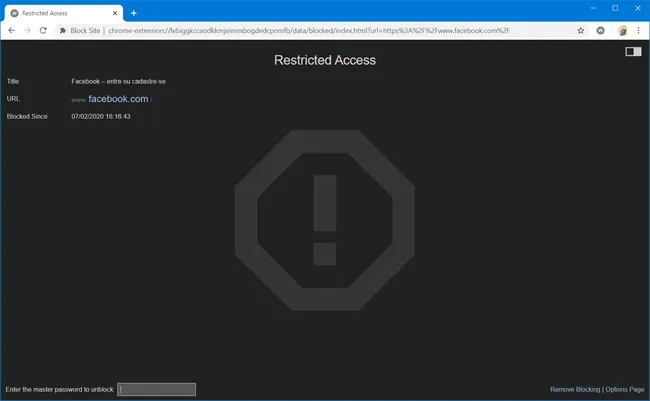
Task: Click the browser forward arrow
Action: click(x=27, y=30)
